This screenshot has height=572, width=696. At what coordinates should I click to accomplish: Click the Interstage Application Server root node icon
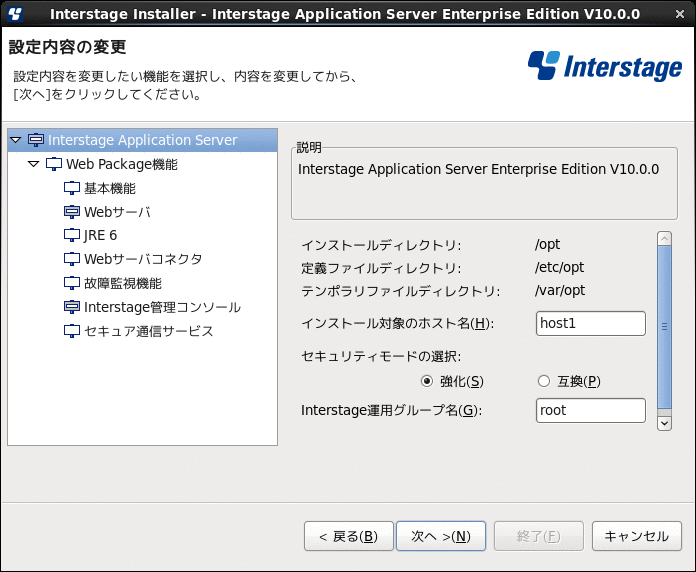tap(36, 140)
